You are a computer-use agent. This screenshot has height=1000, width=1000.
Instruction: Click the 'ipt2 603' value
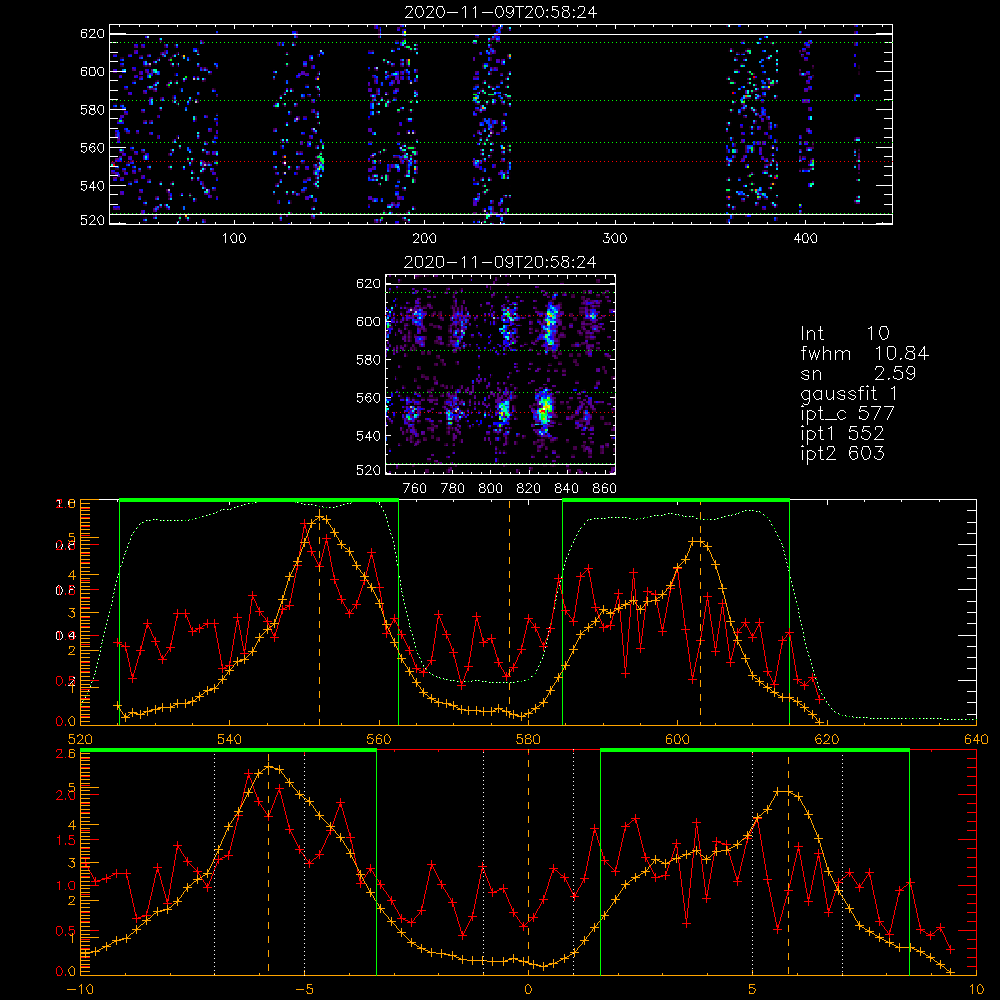pos(842,453)
